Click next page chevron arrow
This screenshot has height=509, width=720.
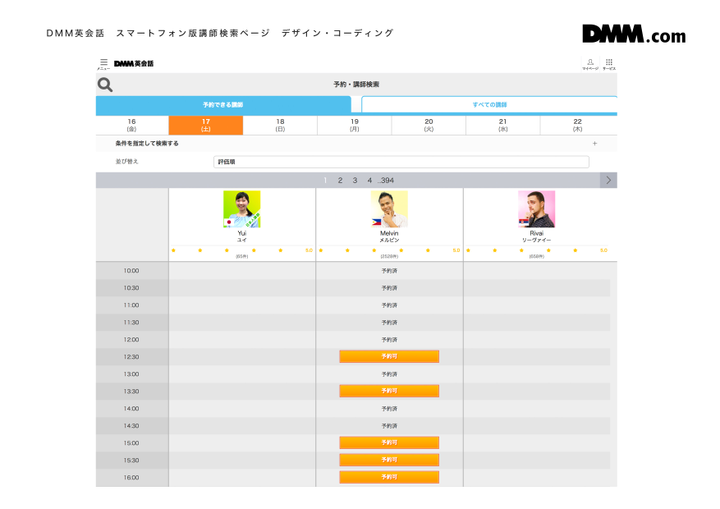[608, 180]
